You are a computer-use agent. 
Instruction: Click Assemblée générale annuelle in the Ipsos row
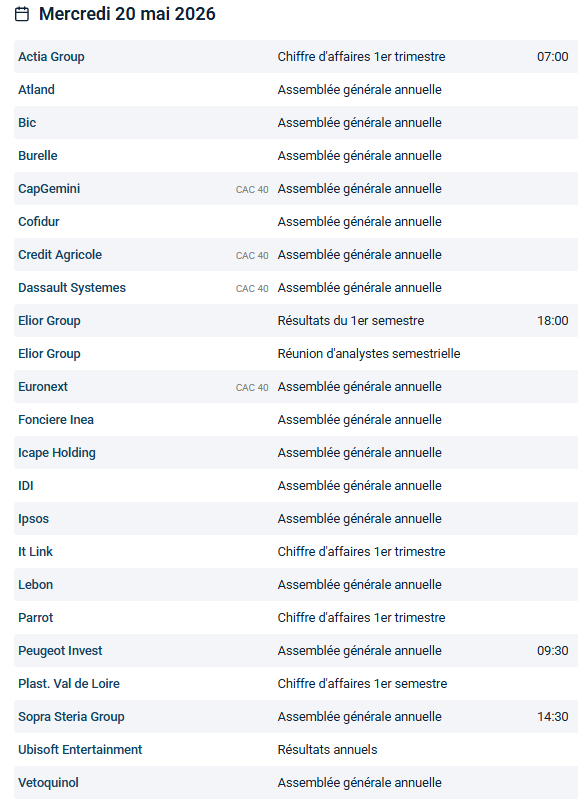tap(359, 519)
